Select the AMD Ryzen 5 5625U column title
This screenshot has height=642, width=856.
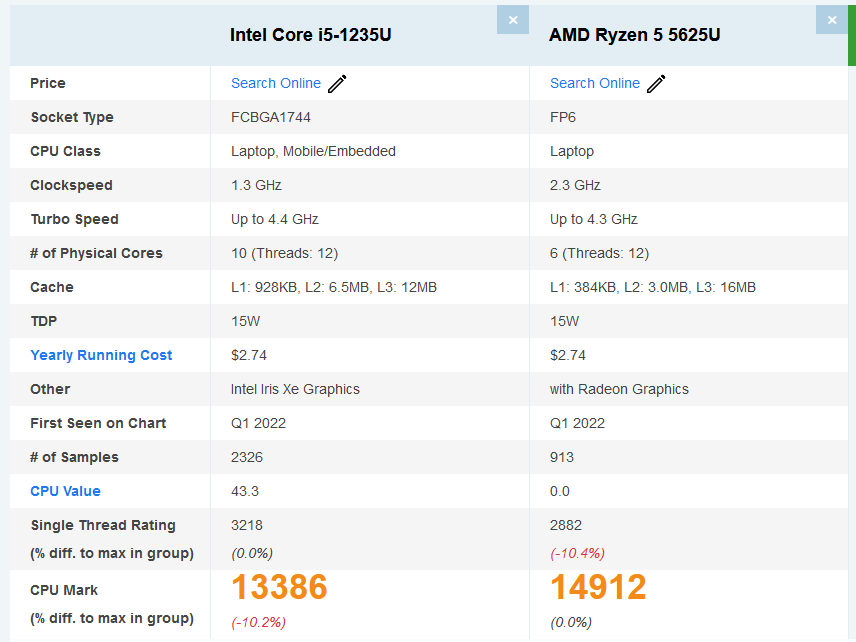634,35
